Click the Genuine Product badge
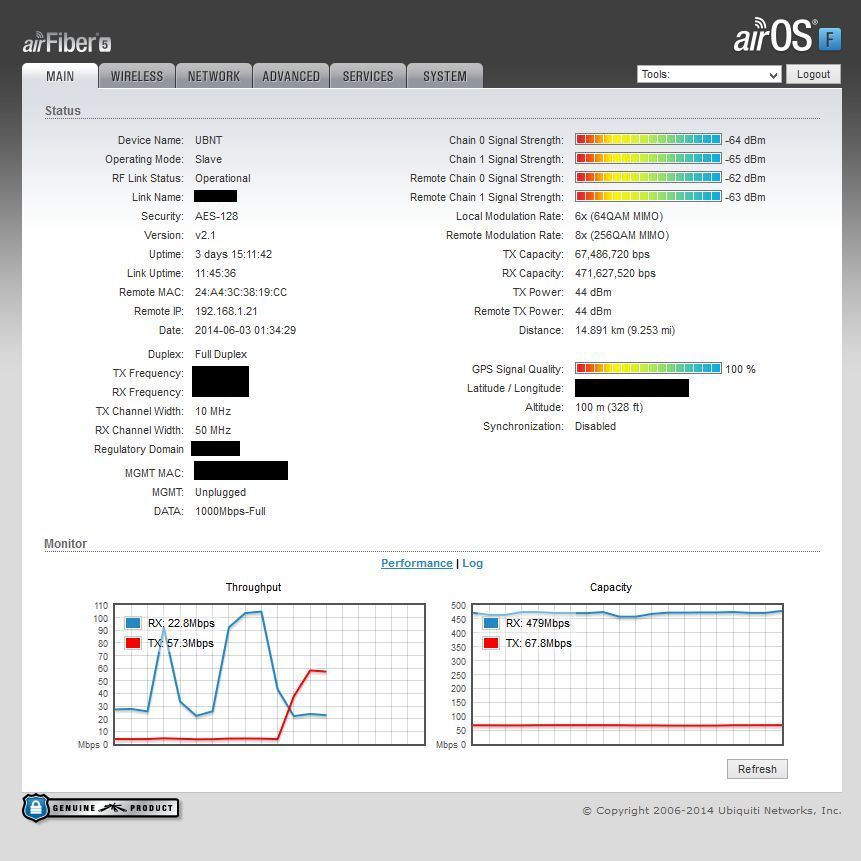861x861 pixels. (101, 808)
